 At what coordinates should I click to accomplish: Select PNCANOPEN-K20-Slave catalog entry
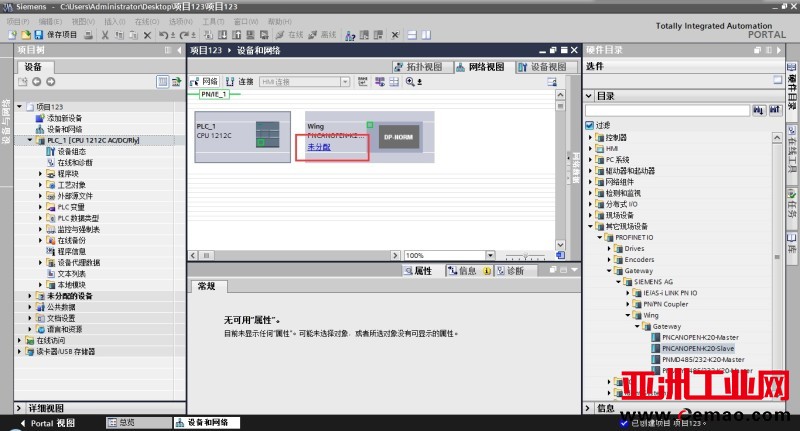[x=698, y=348]
